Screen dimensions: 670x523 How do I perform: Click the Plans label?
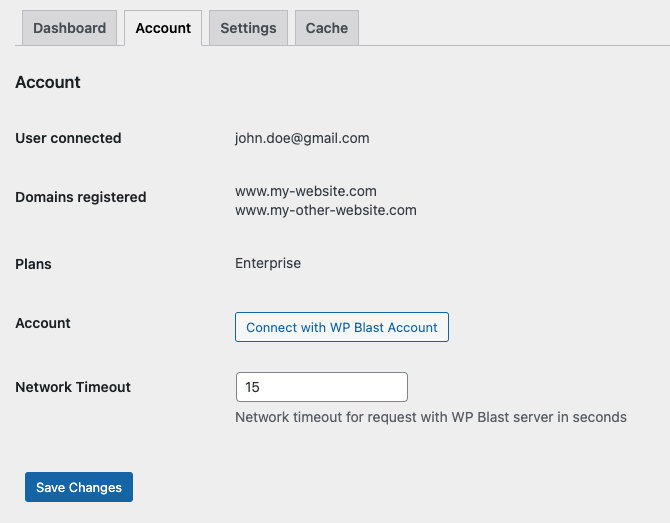pos(33,264)
